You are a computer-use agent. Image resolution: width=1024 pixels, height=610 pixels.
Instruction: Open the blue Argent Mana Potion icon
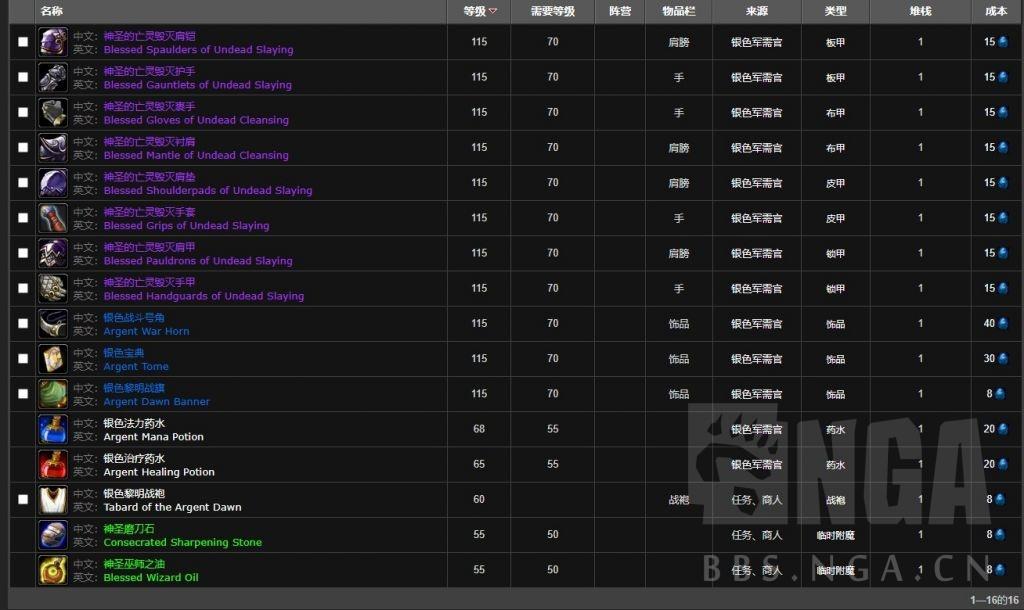tap(53, 430)
